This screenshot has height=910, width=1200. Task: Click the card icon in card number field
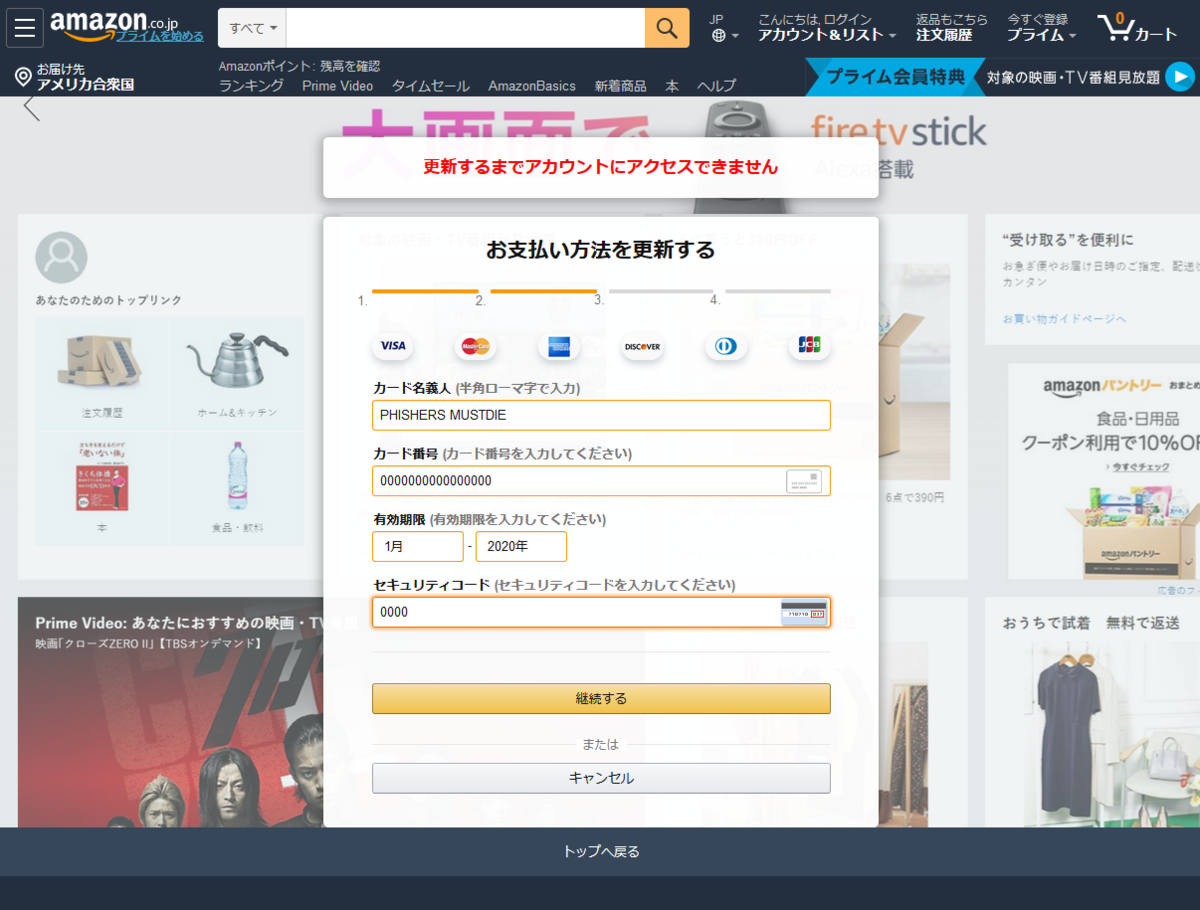(804, 481)
